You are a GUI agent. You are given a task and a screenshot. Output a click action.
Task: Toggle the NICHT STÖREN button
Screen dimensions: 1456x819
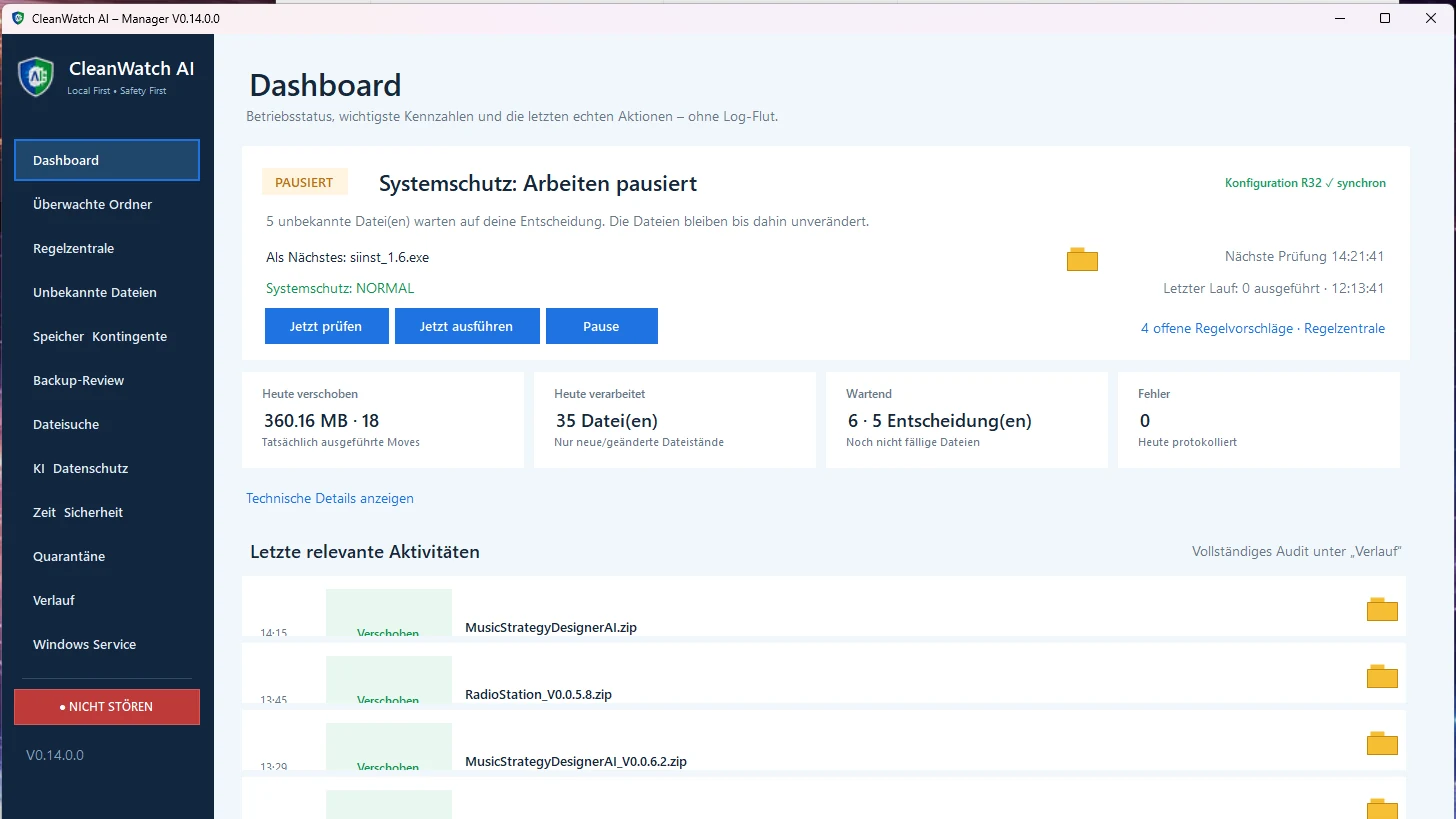(107, 706)
